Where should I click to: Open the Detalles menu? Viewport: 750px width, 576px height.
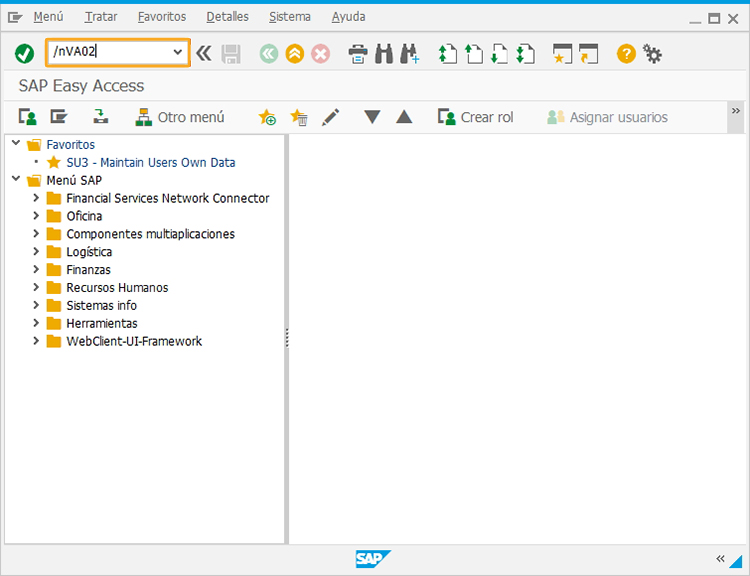(227, 17)
